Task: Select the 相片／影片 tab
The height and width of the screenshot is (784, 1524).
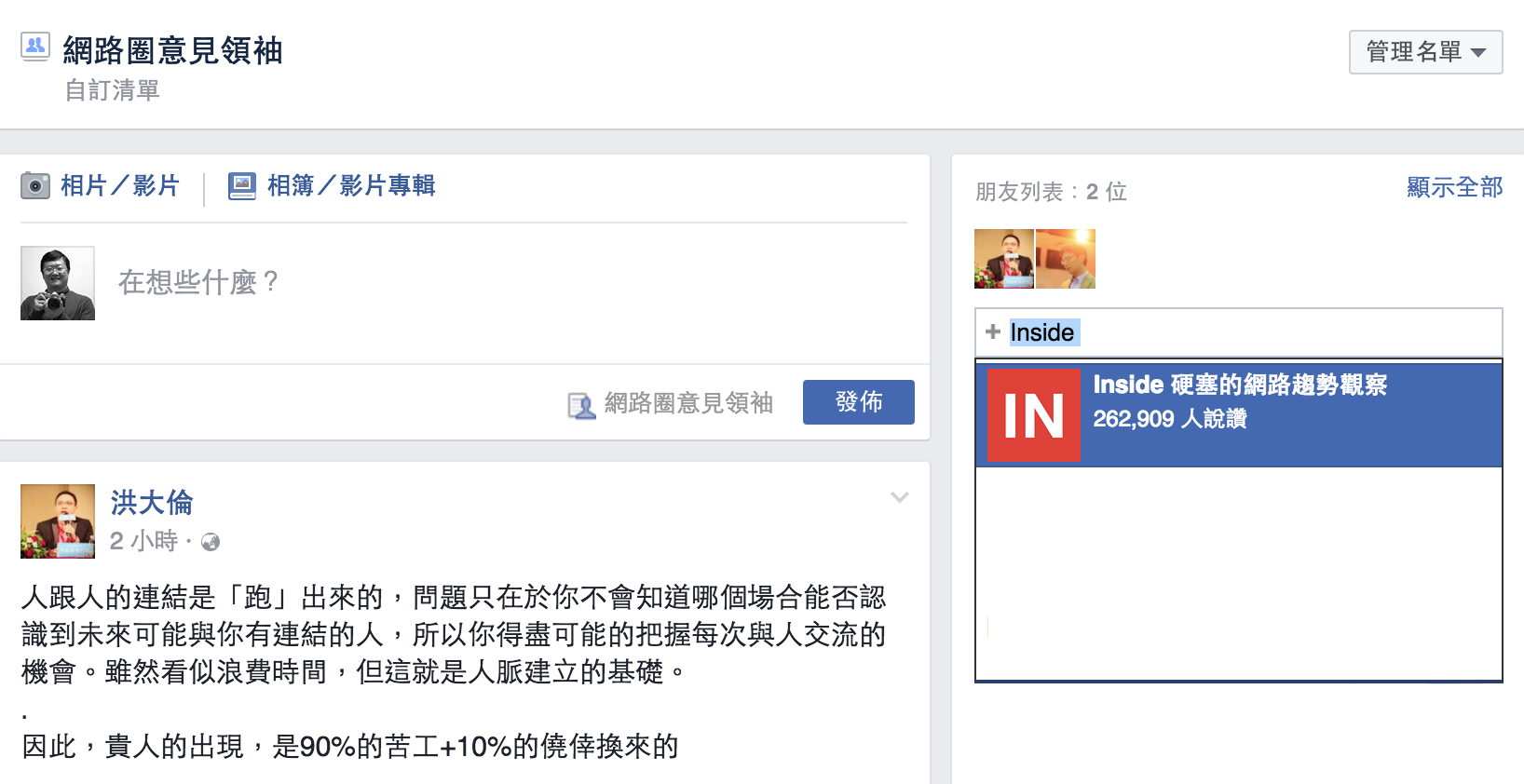Action: click(x=100, y=186)
